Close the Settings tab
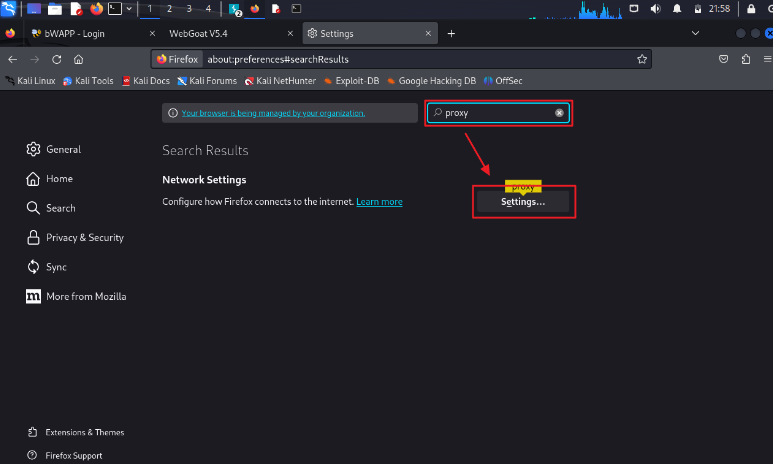Viewport: 773px width, 464px height. coord(428,34)
